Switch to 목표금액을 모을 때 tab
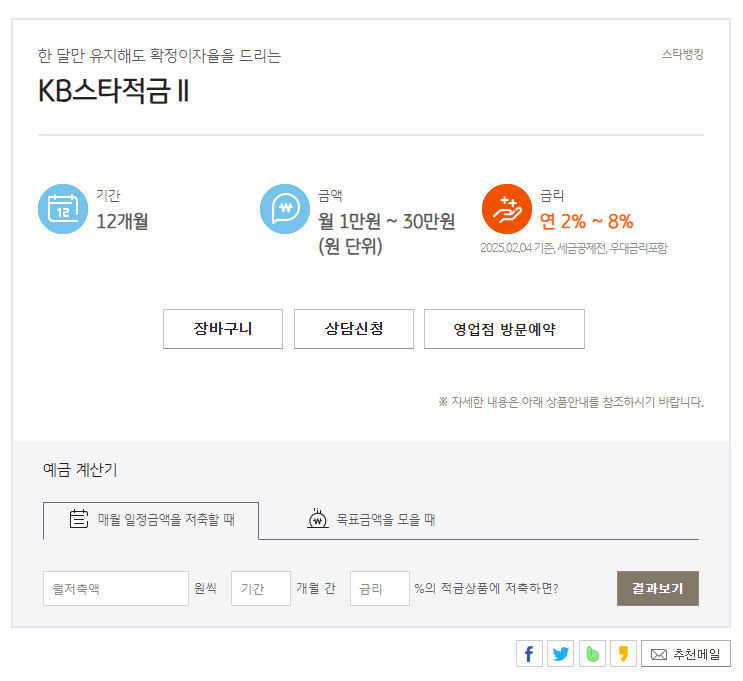This screenshot has height=681, width=743. (x=372, y=520)
